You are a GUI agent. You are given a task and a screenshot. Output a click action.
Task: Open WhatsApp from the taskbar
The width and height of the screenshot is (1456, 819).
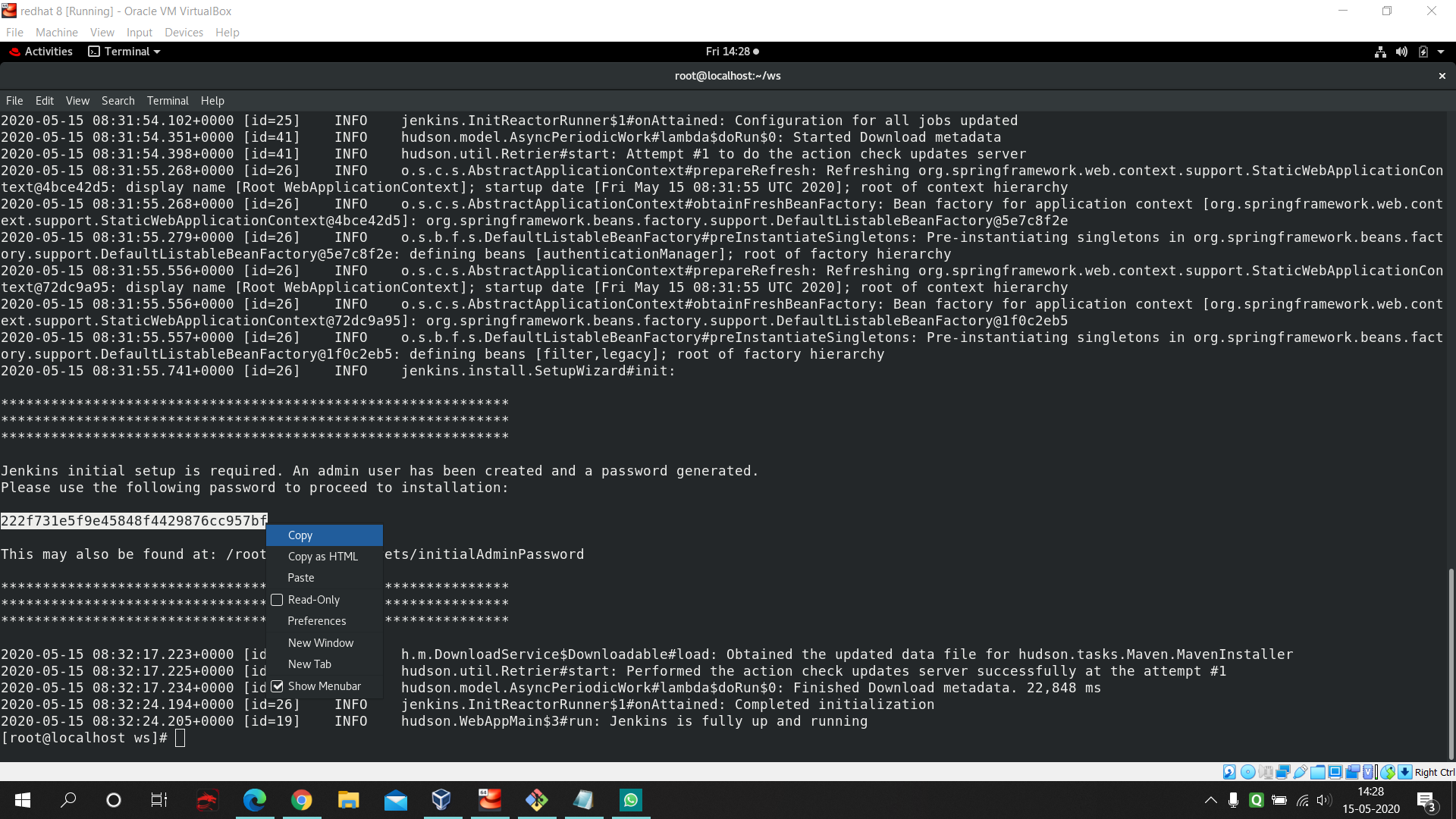point(631,800)
